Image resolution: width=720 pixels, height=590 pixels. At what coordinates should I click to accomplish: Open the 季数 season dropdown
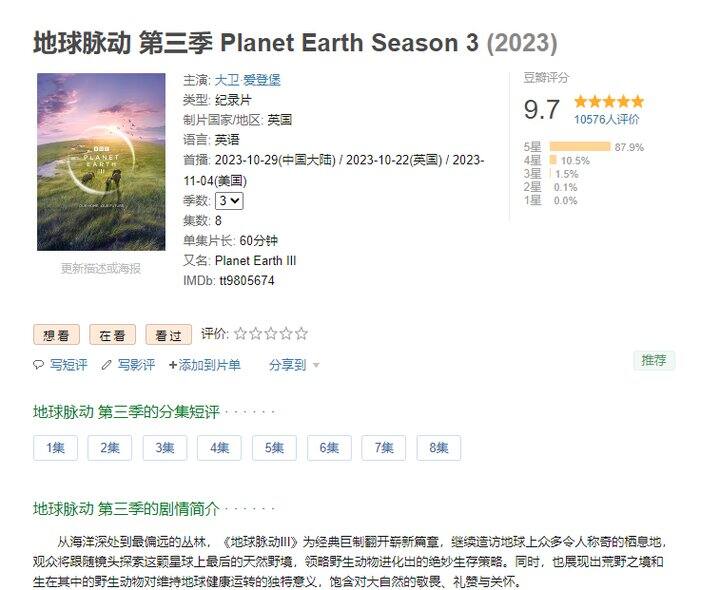[229, 201]
